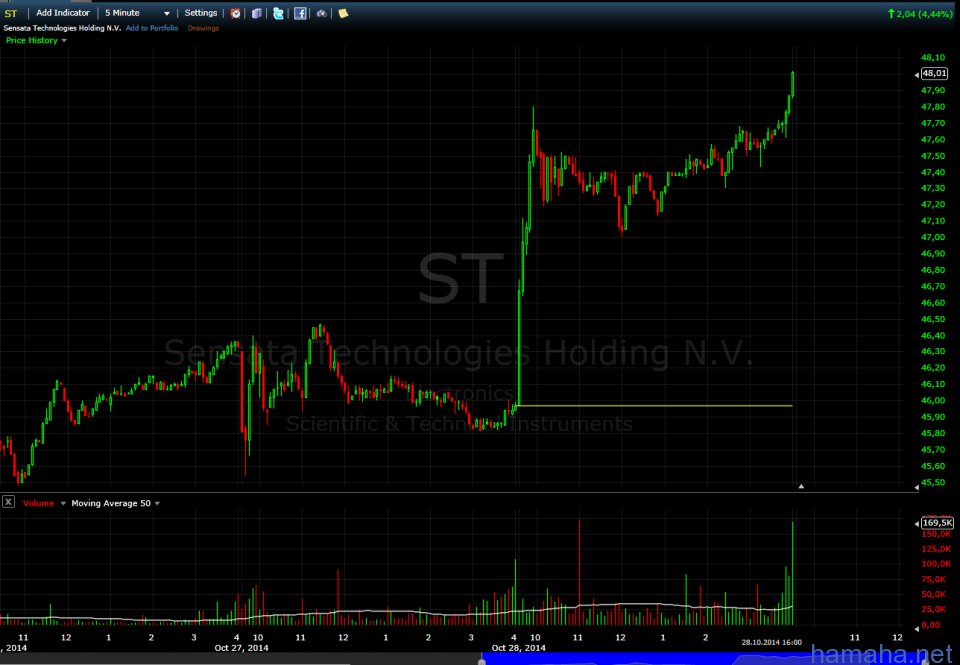Click the 48,01 current price marker
This screenshot has width=960, height=665.
pos(934,74)
